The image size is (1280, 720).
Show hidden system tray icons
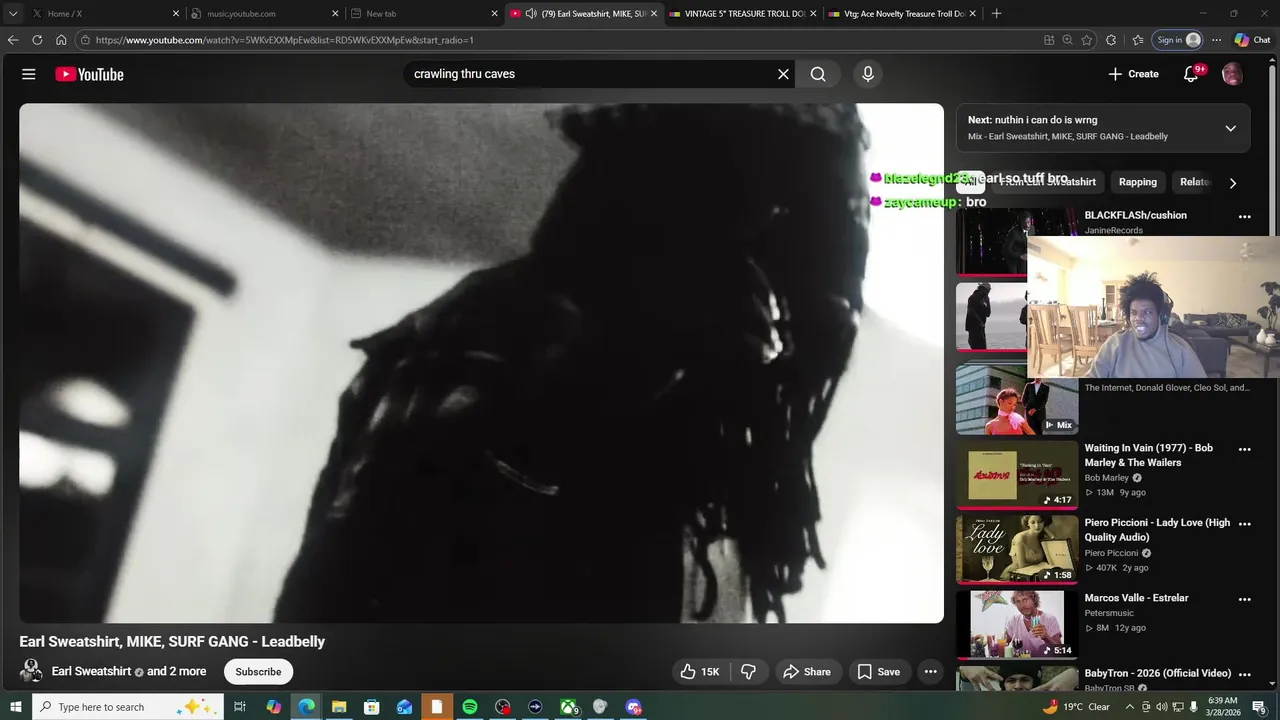(x=1130, y=707)
